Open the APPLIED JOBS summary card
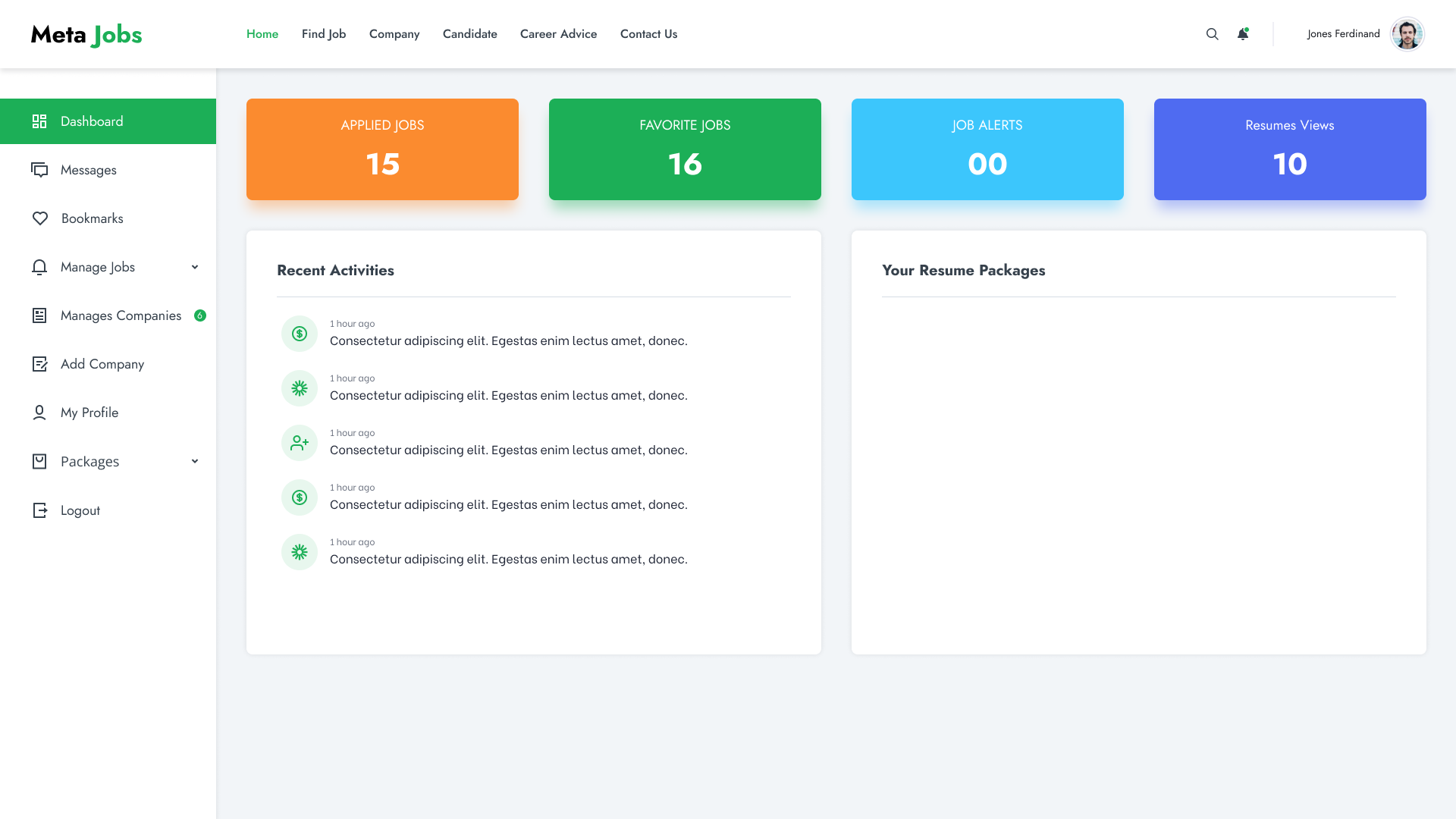1456x819 pixels. 382,149
